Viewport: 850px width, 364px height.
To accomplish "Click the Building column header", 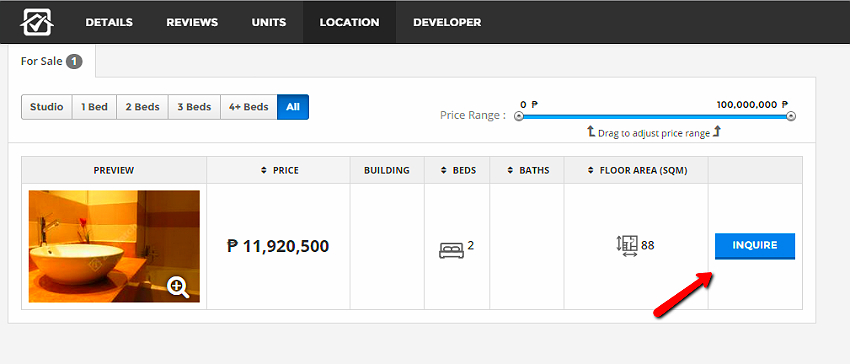I will 387,170.
